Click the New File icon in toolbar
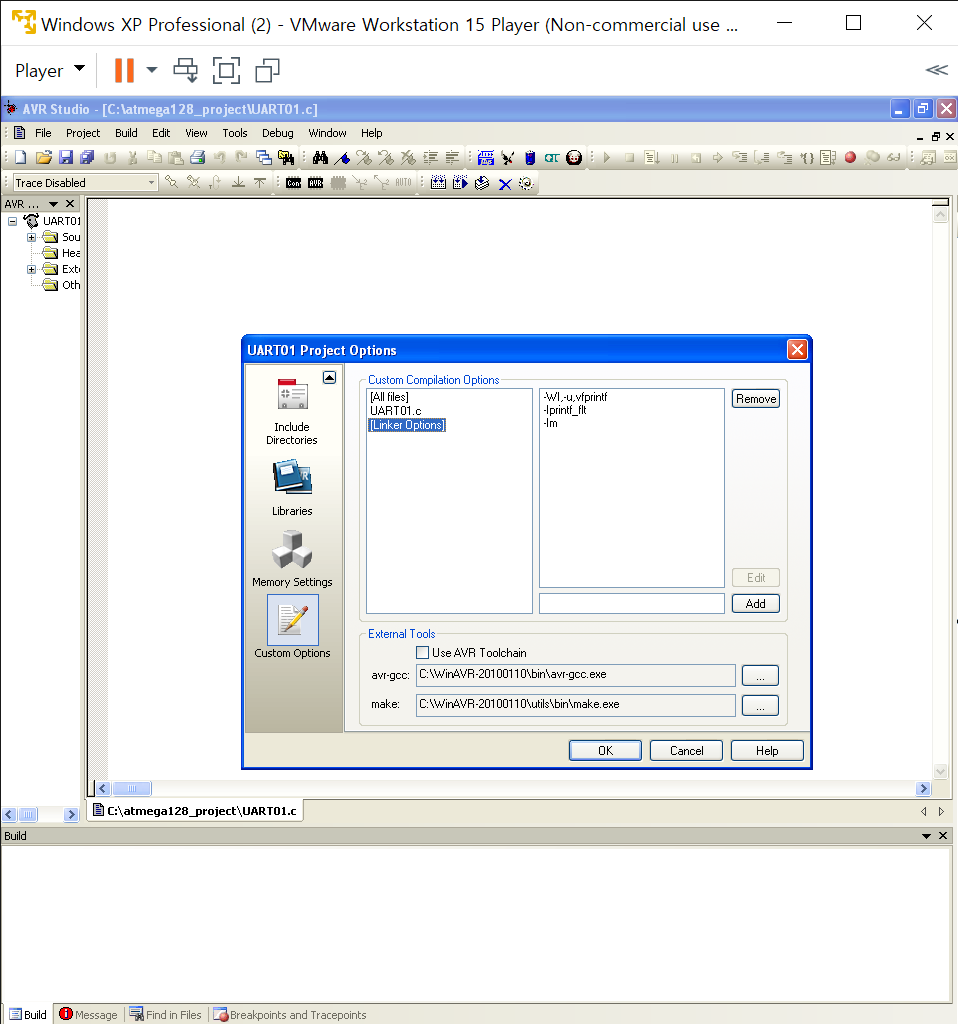Screen dimensions: 958x1024 (x=21, y=157)
